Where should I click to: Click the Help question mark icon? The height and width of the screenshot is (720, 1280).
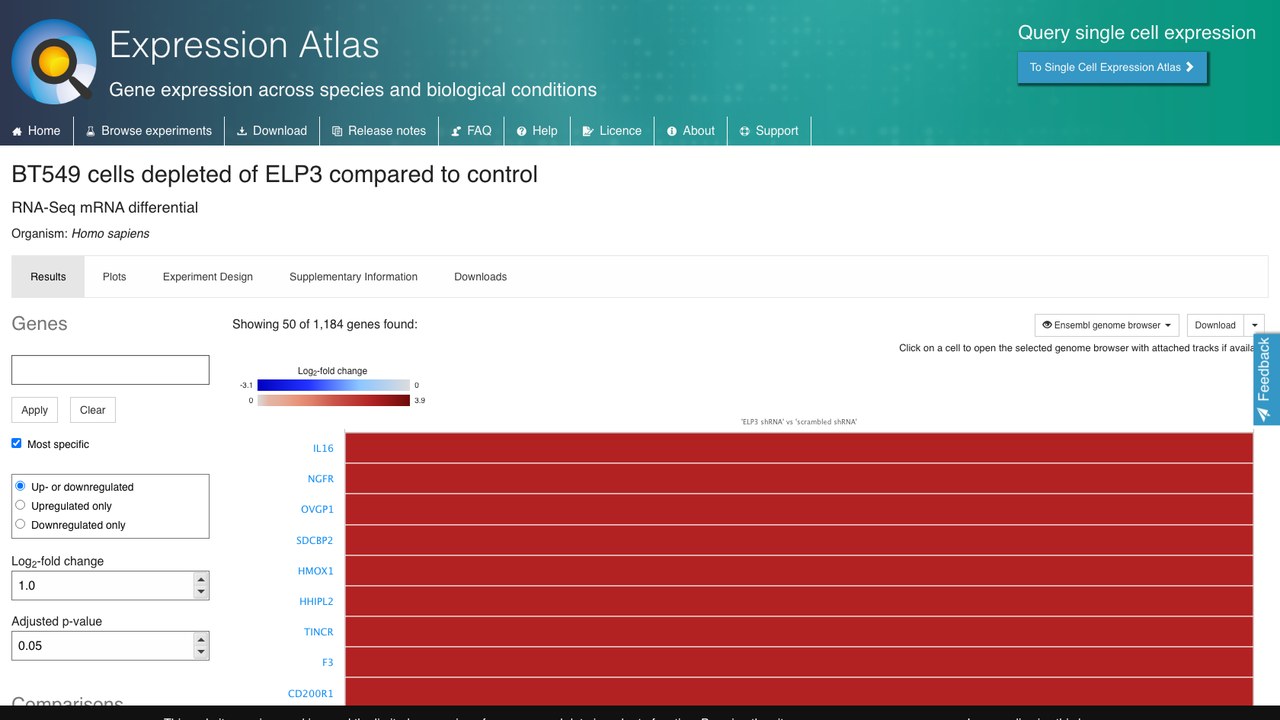click(522, 131)
